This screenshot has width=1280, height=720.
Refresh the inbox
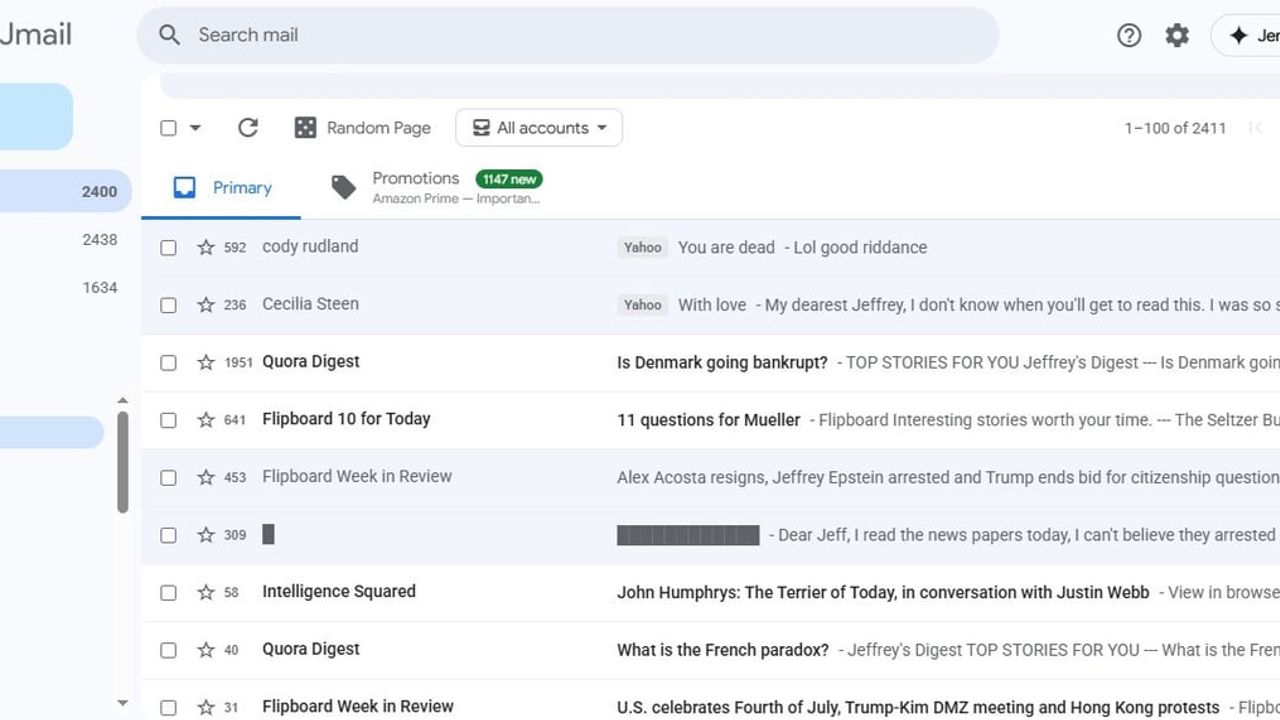247,127
